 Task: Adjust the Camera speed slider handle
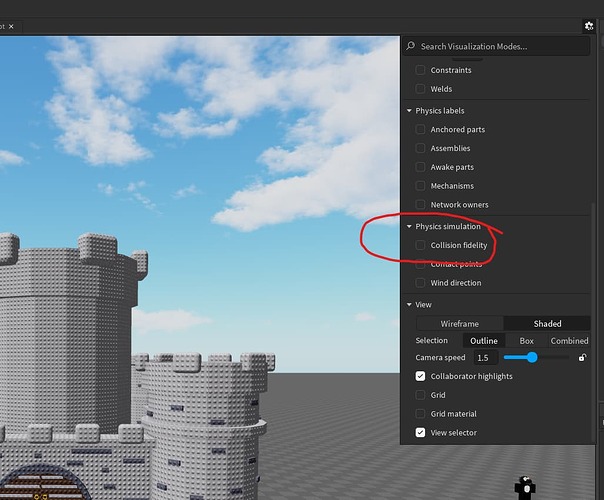(532, 357)
